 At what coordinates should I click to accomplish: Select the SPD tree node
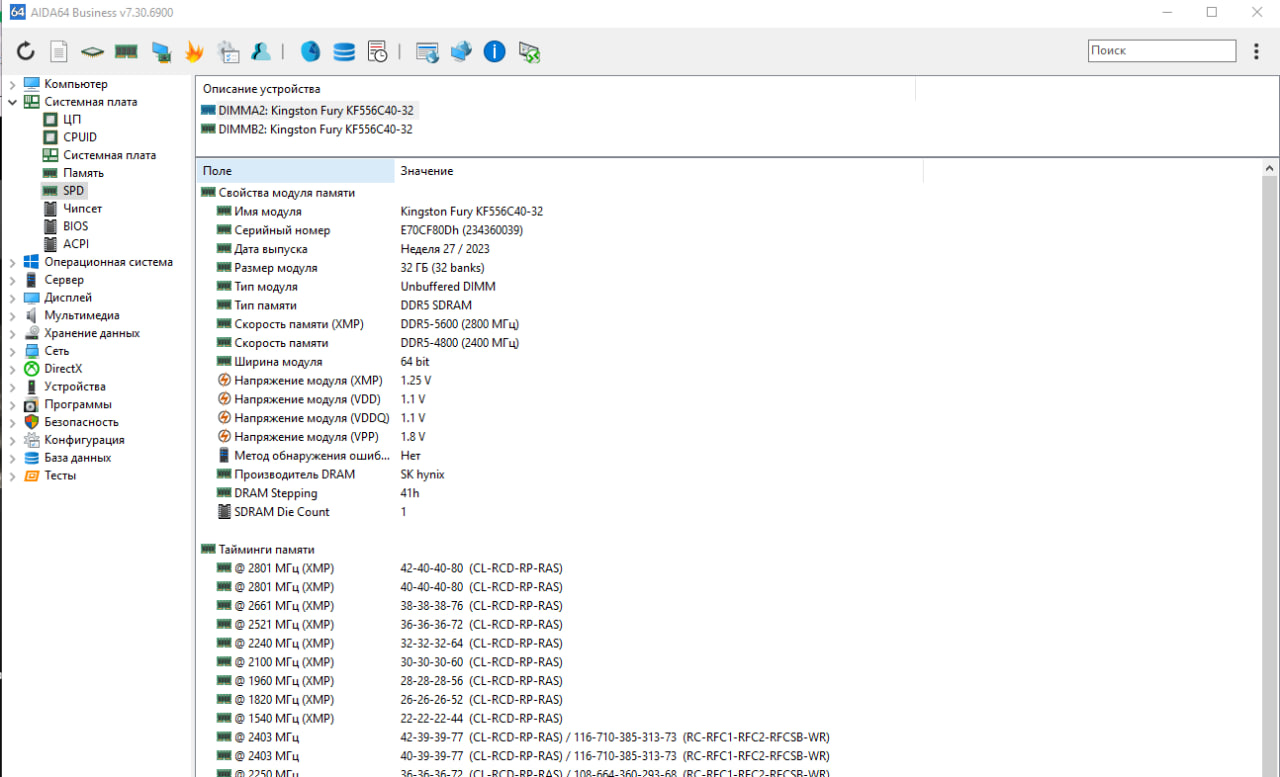[74, 190]
